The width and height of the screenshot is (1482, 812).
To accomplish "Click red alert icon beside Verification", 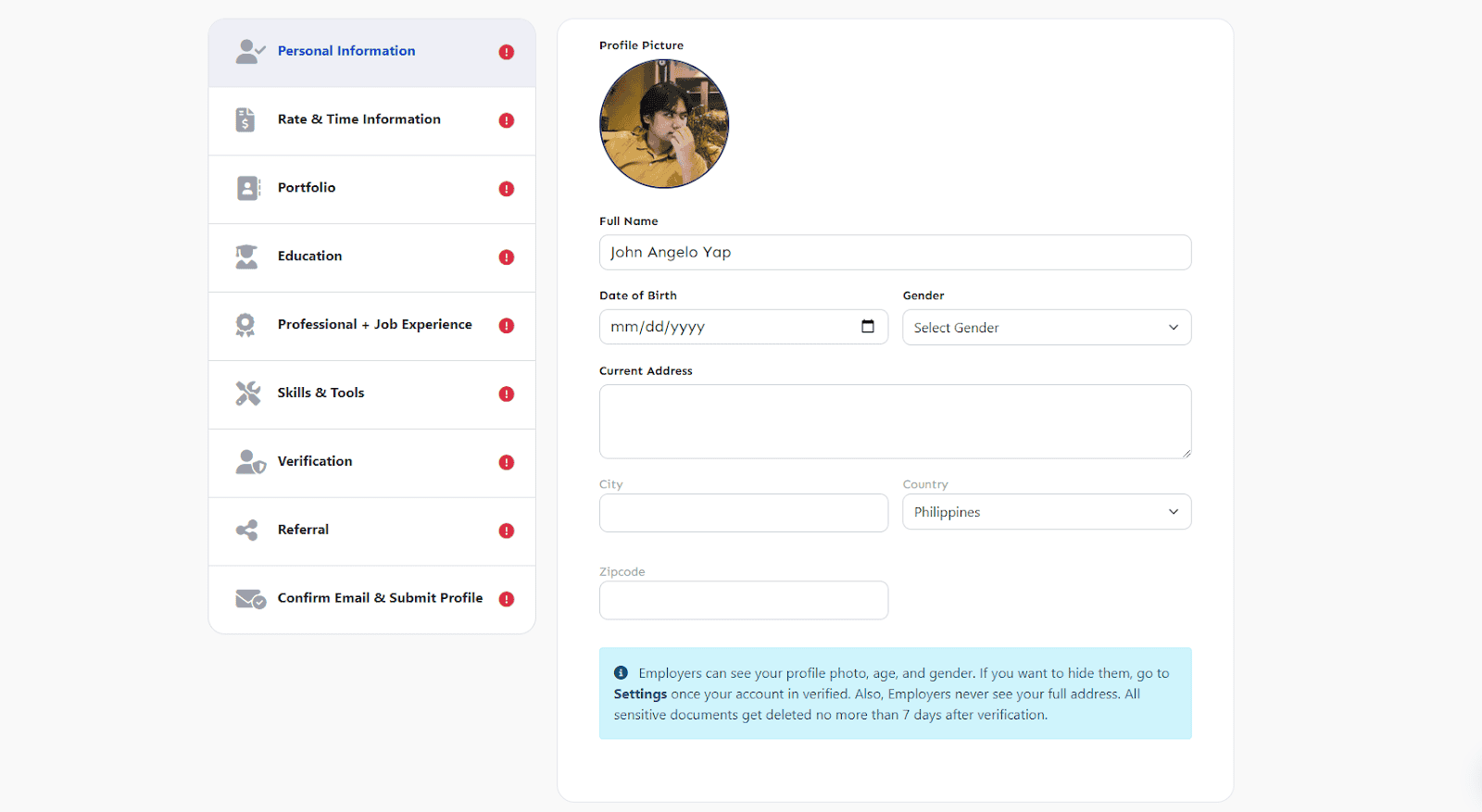I will (x=507, y=463).
